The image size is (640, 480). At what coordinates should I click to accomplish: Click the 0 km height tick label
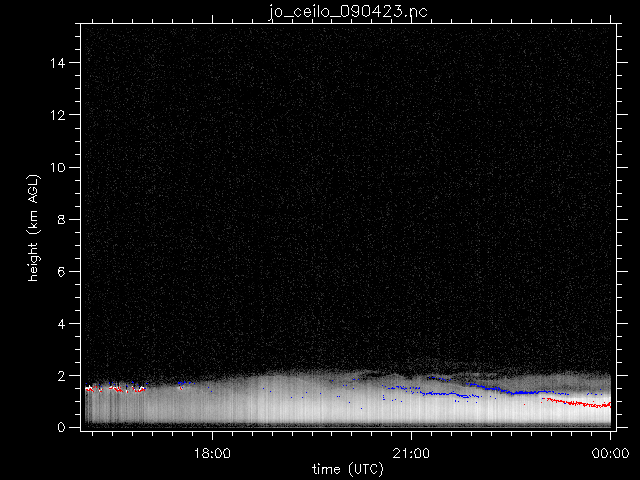(x=64, y=427)
